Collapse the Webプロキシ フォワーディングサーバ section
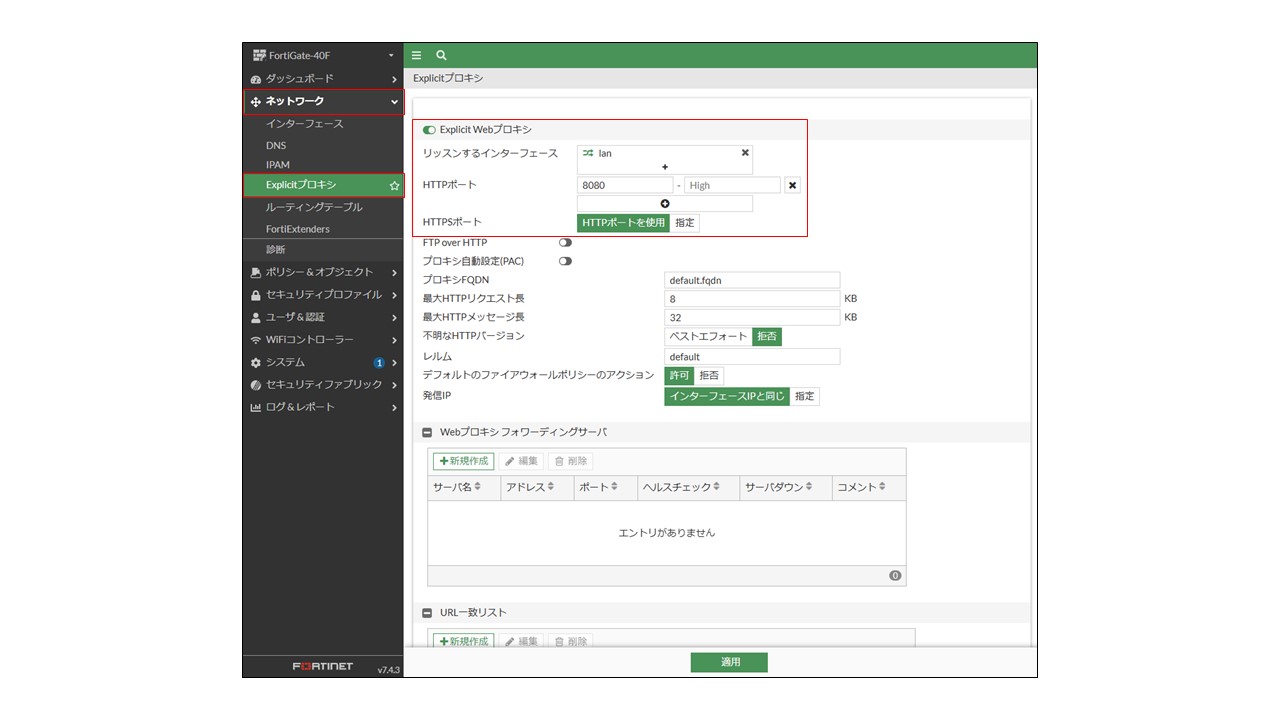The width and height of the screenshot is (1280, 720). click(x=427, y=433)
